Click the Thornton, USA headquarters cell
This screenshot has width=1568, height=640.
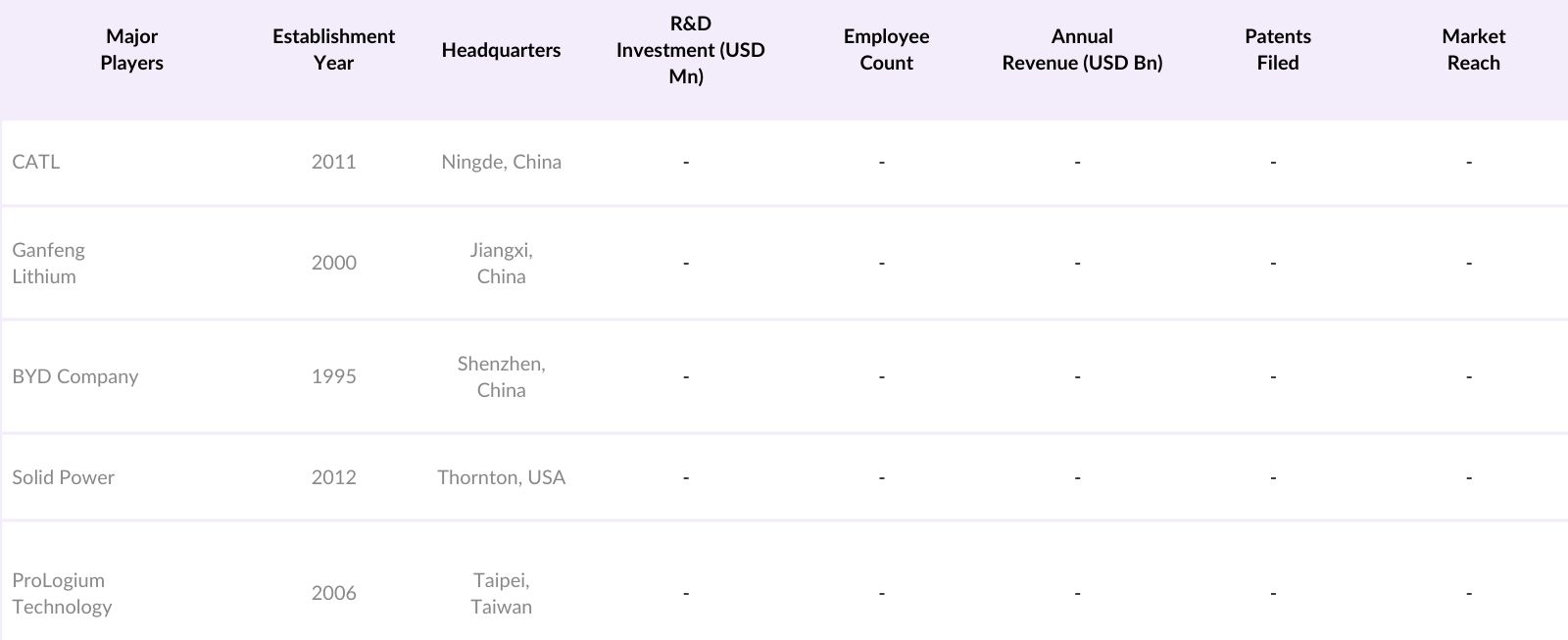tap(501, 477)
